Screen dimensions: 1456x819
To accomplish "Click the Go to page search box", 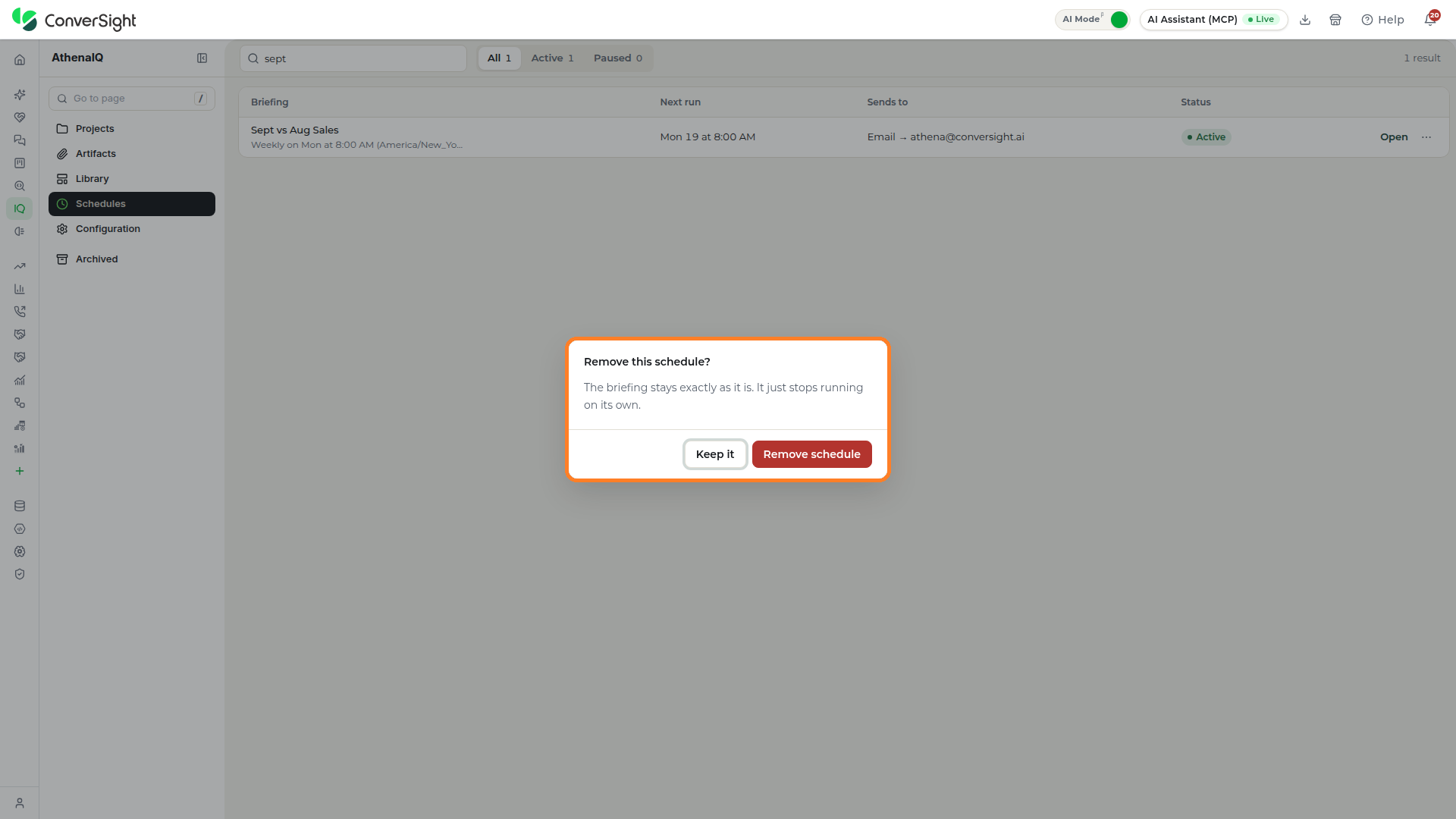I will pyautogui.click(x=132, y=99).
